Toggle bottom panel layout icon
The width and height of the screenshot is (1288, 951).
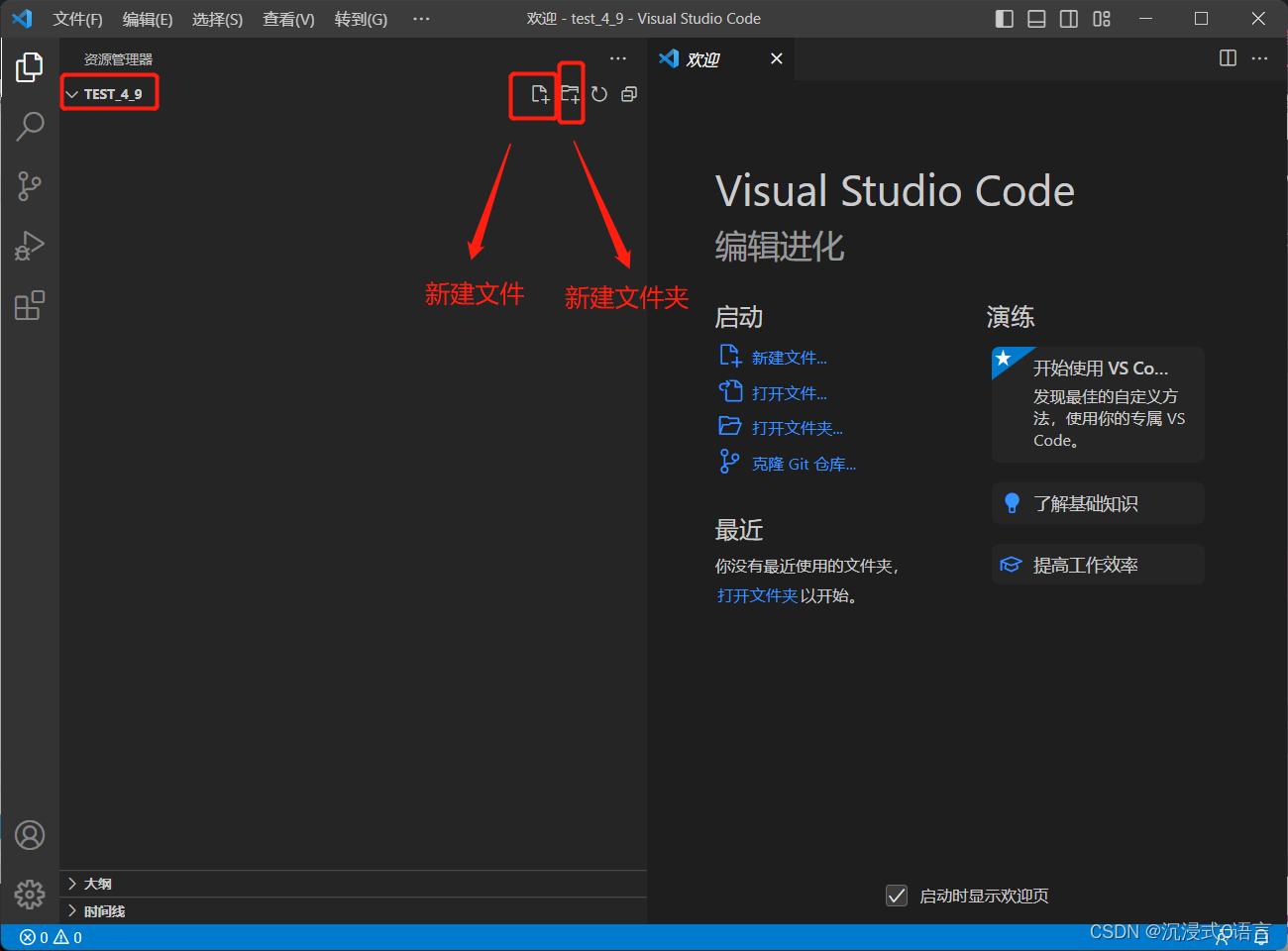(x=1036, y=19)
